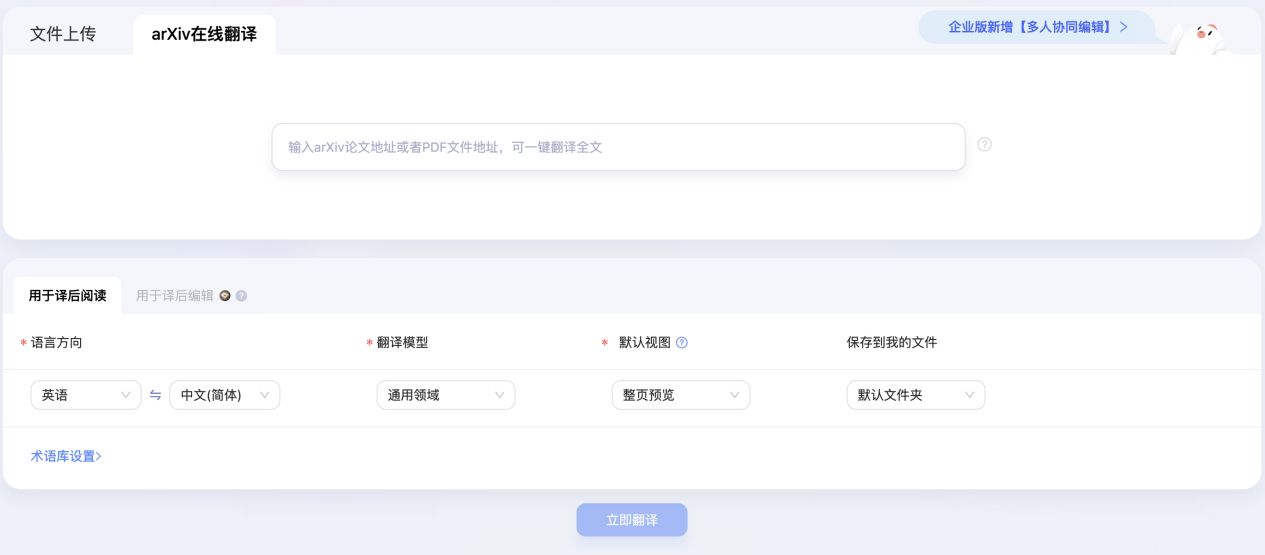Viewport: 1265px width, 555px height.
Task: Open the 中文(简体) target language dropdown
Action: pyautogui.click(x=225, y=395)
